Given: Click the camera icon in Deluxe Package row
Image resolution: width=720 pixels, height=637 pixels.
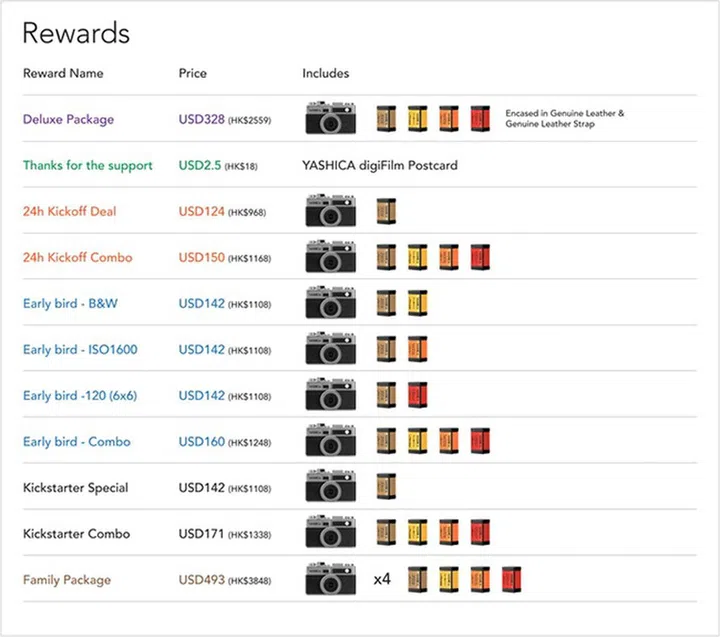Looking at the screenshot, I should (332, 119).
